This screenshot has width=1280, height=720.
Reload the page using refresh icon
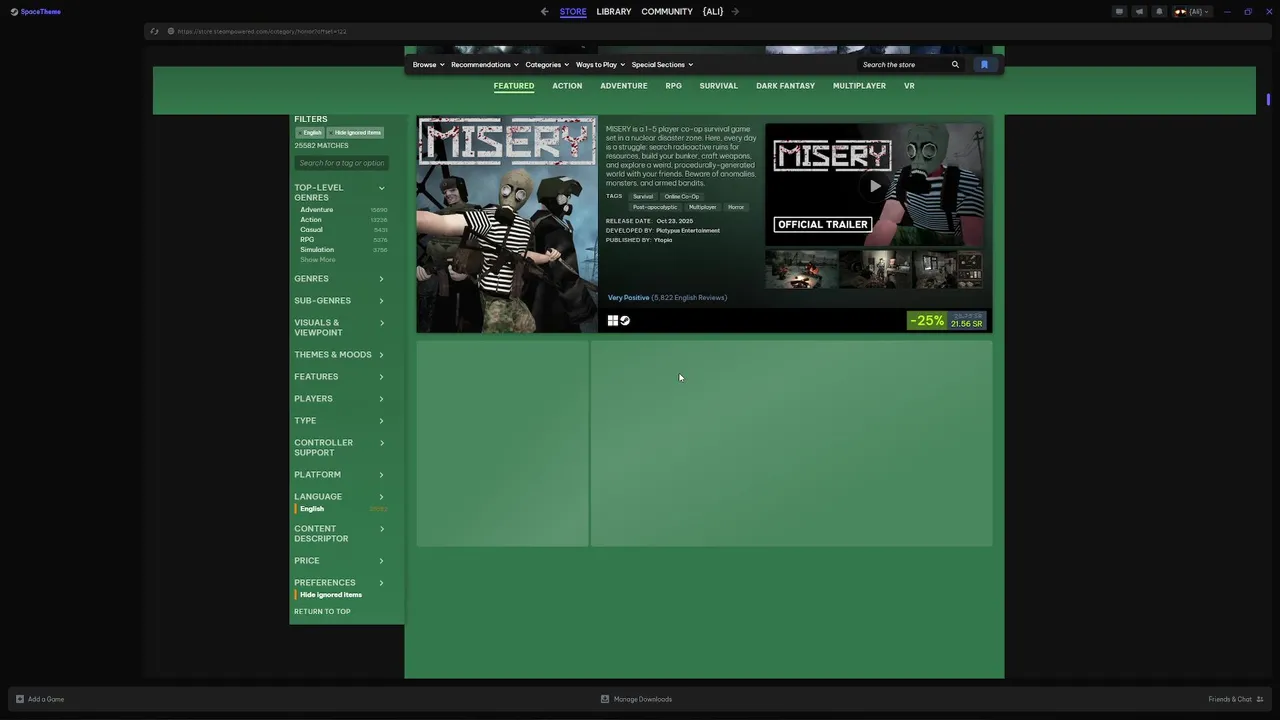[x=154, y=31]
